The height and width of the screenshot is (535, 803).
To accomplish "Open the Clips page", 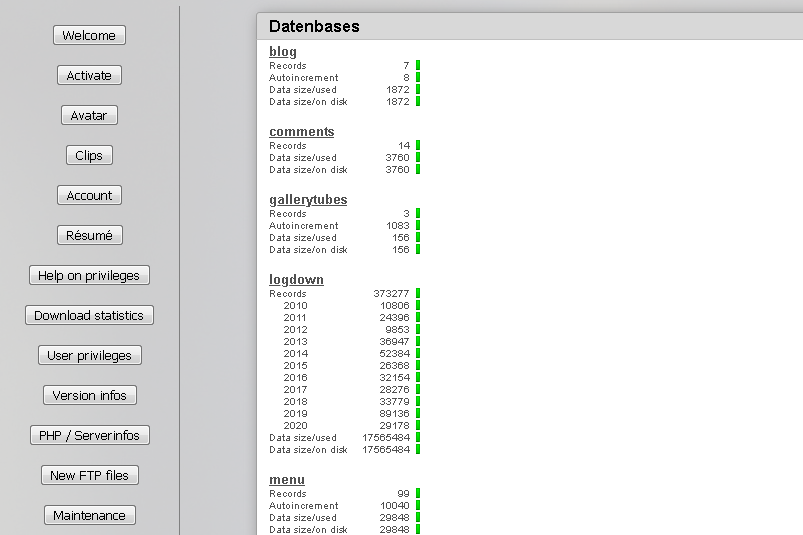I will point(89,155).
